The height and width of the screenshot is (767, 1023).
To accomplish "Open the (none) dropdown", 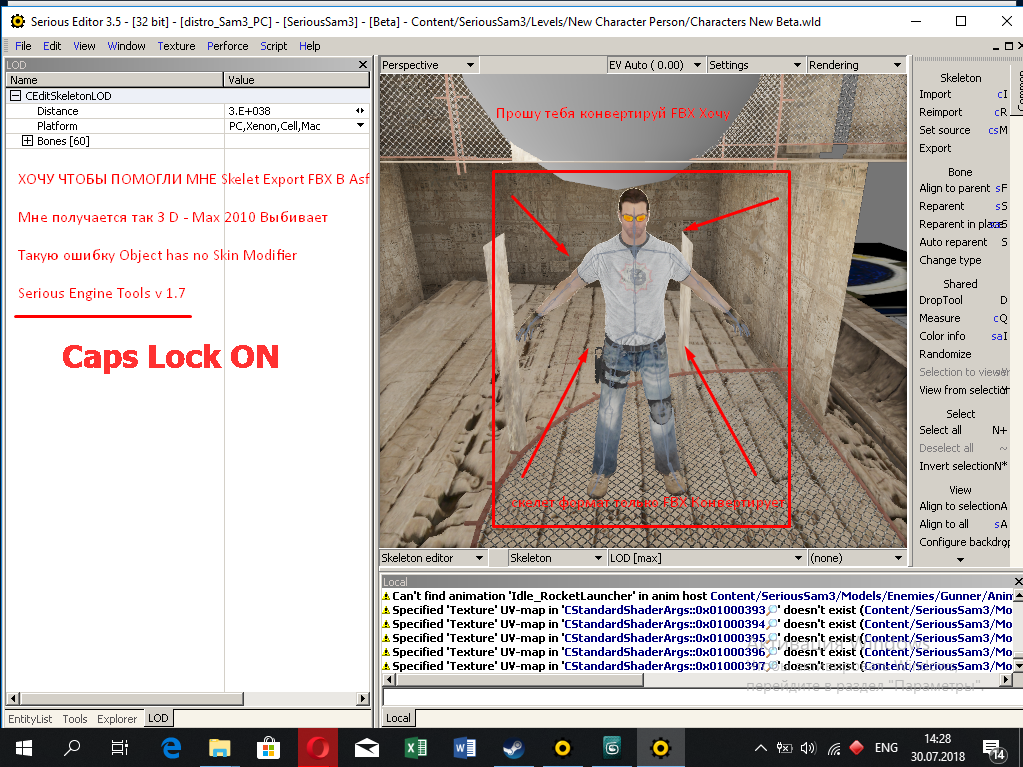I will click(856, 558).
